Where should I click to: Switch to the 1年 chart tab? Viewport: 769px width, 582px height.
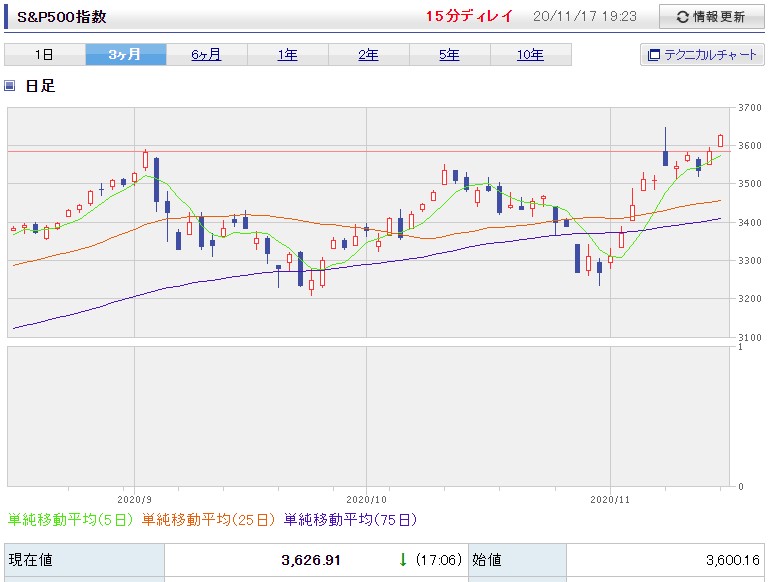click(x=287, y=54)
